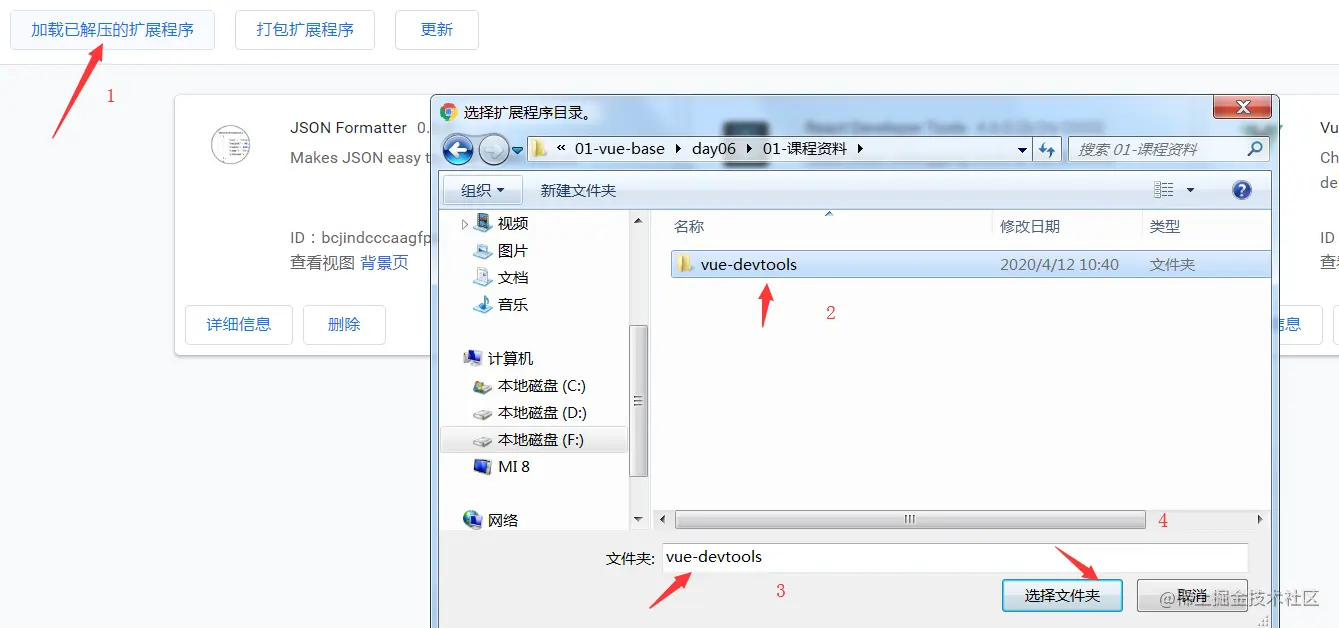Select 文档 (Documents) in navigation pane
Viewport: 1339px width, 628px height.
coord(513,277)
